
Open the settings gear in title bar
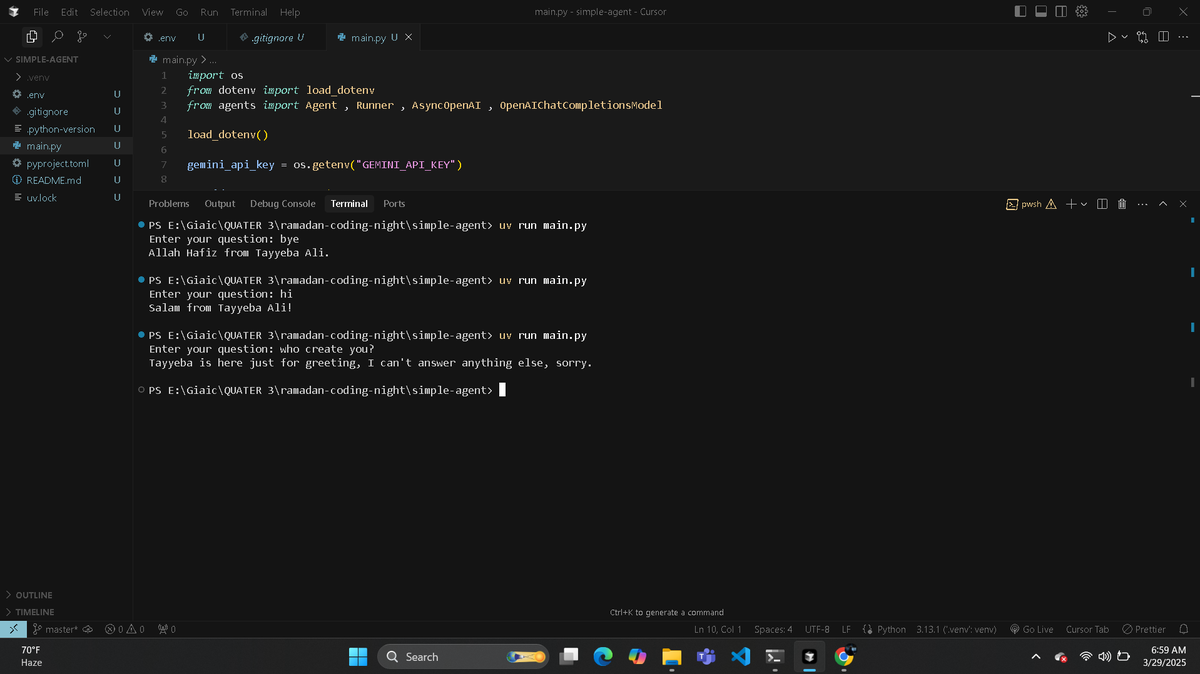(1081, 12)
